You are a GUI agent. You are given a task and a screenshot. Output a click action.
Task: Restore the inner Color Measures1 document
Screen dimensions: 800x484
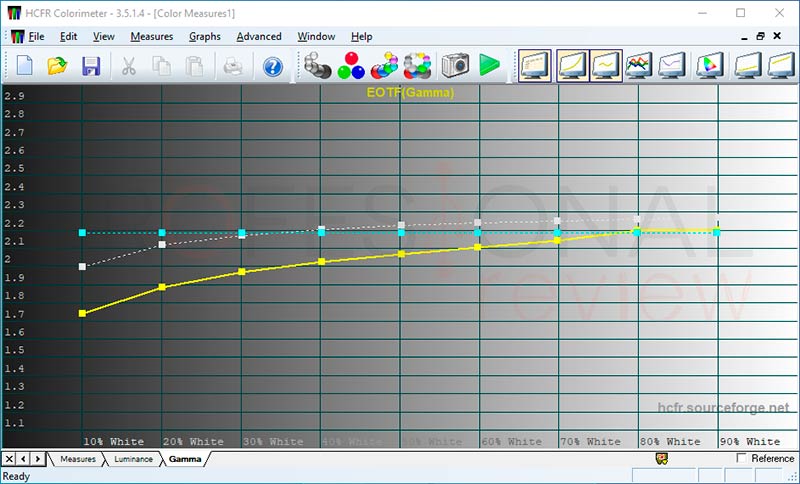pos(760,36)
